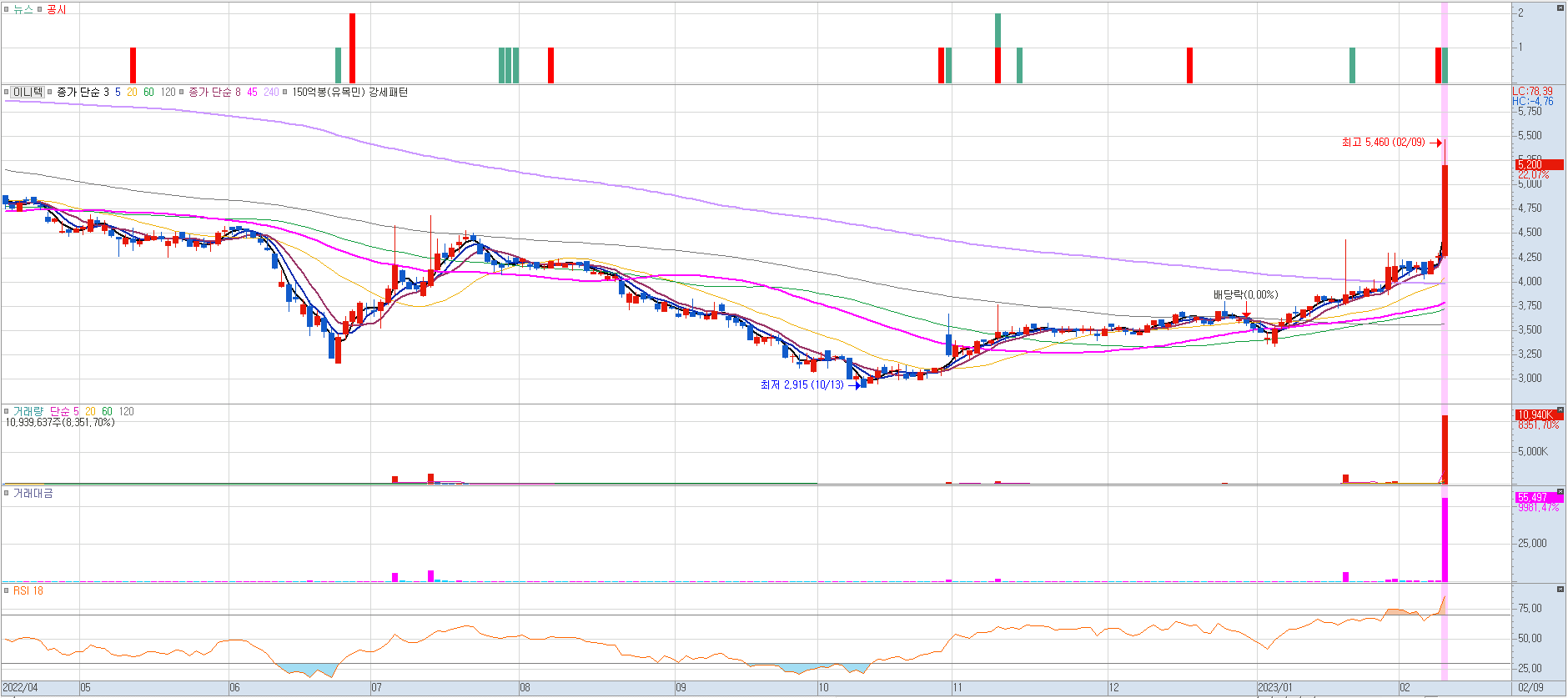Select the lavender 240-period moving average label
The height and width of the screenshot is (698, 1568).
pyautogui.click(x=271, y=92)
